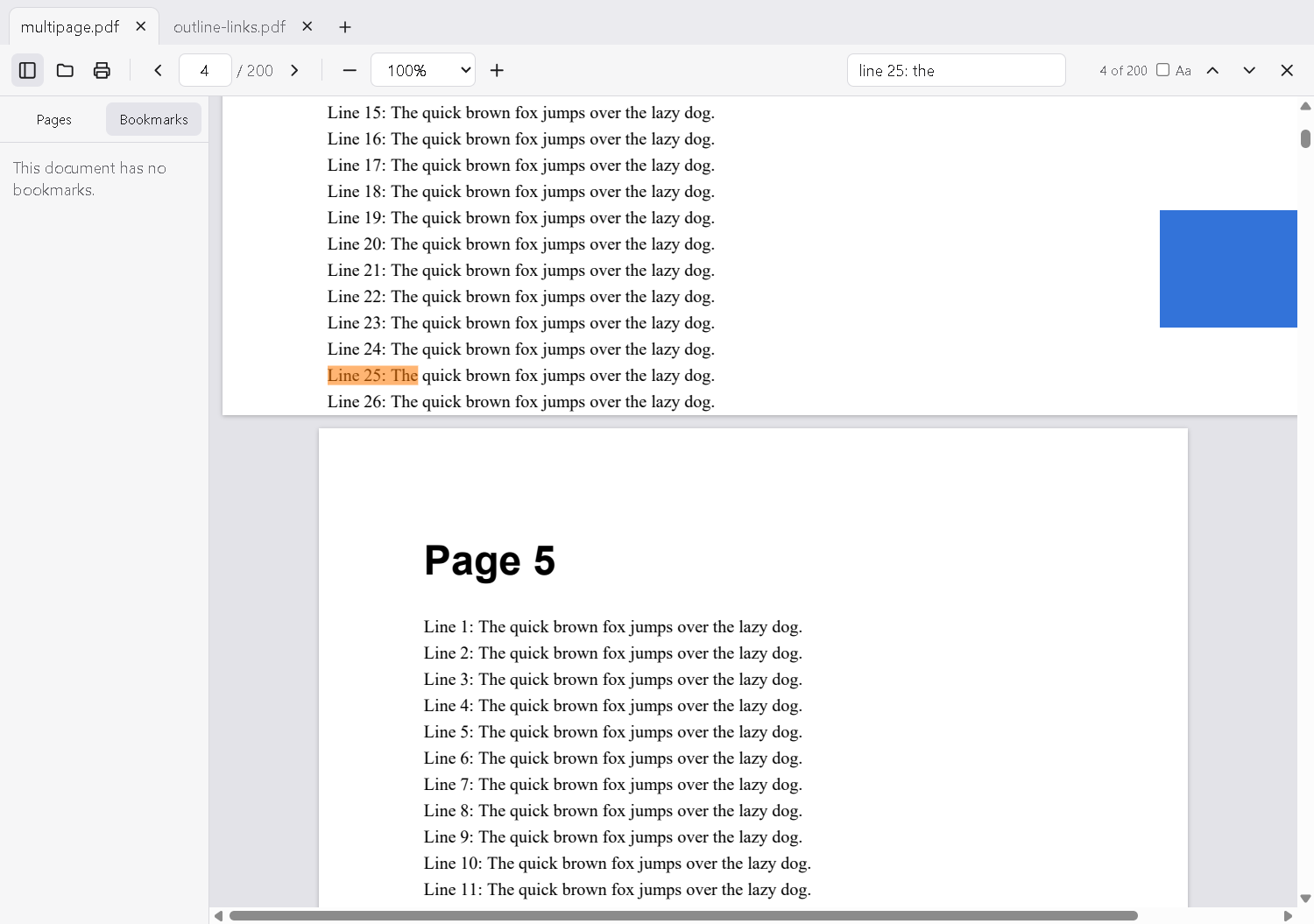The width and height of the screenshot is (1314, 924).
Task: Click the page number input field
Action: coord(205,70)
